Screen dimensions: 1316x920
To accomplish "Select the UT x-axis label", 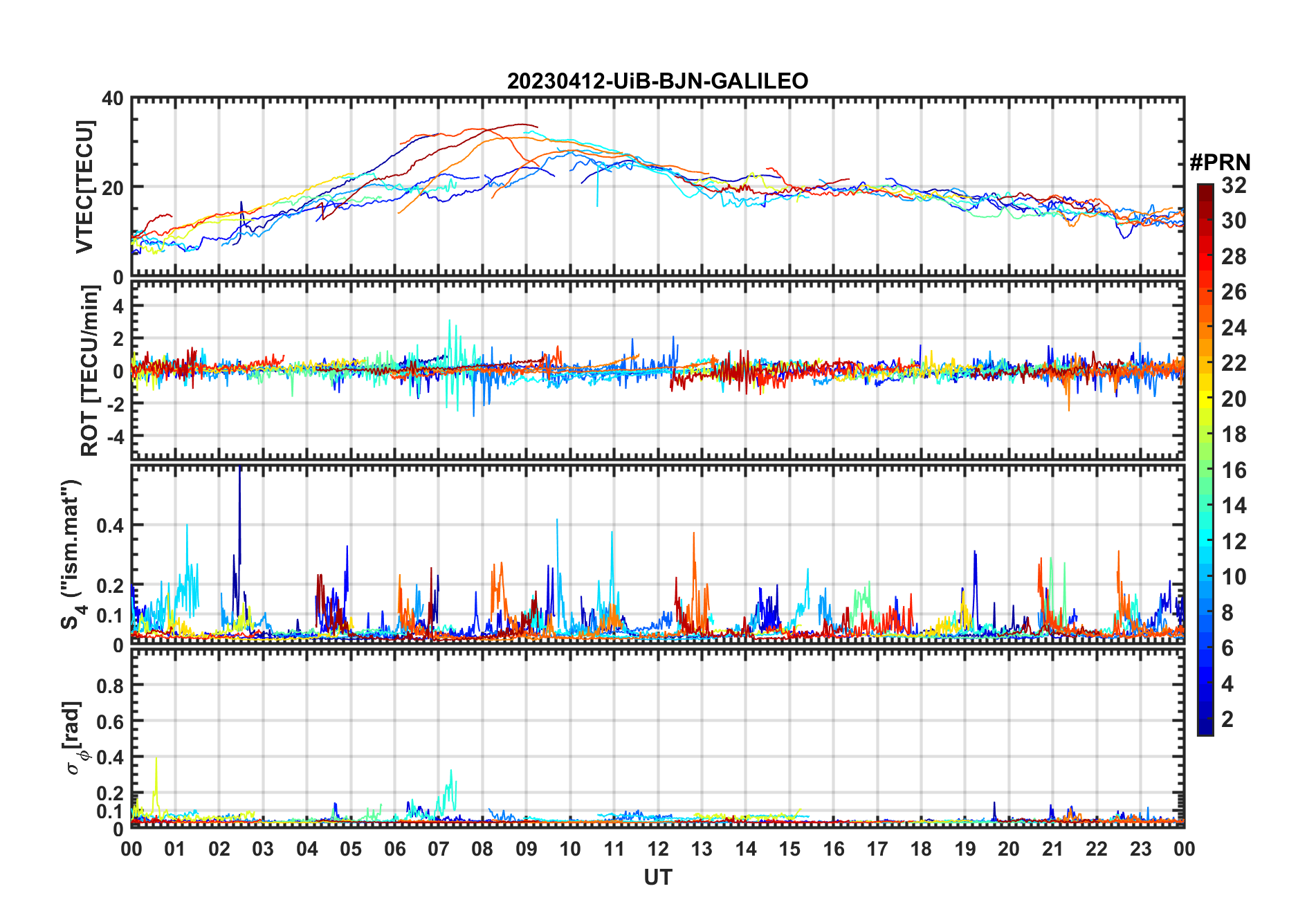I will pos(657,877).
